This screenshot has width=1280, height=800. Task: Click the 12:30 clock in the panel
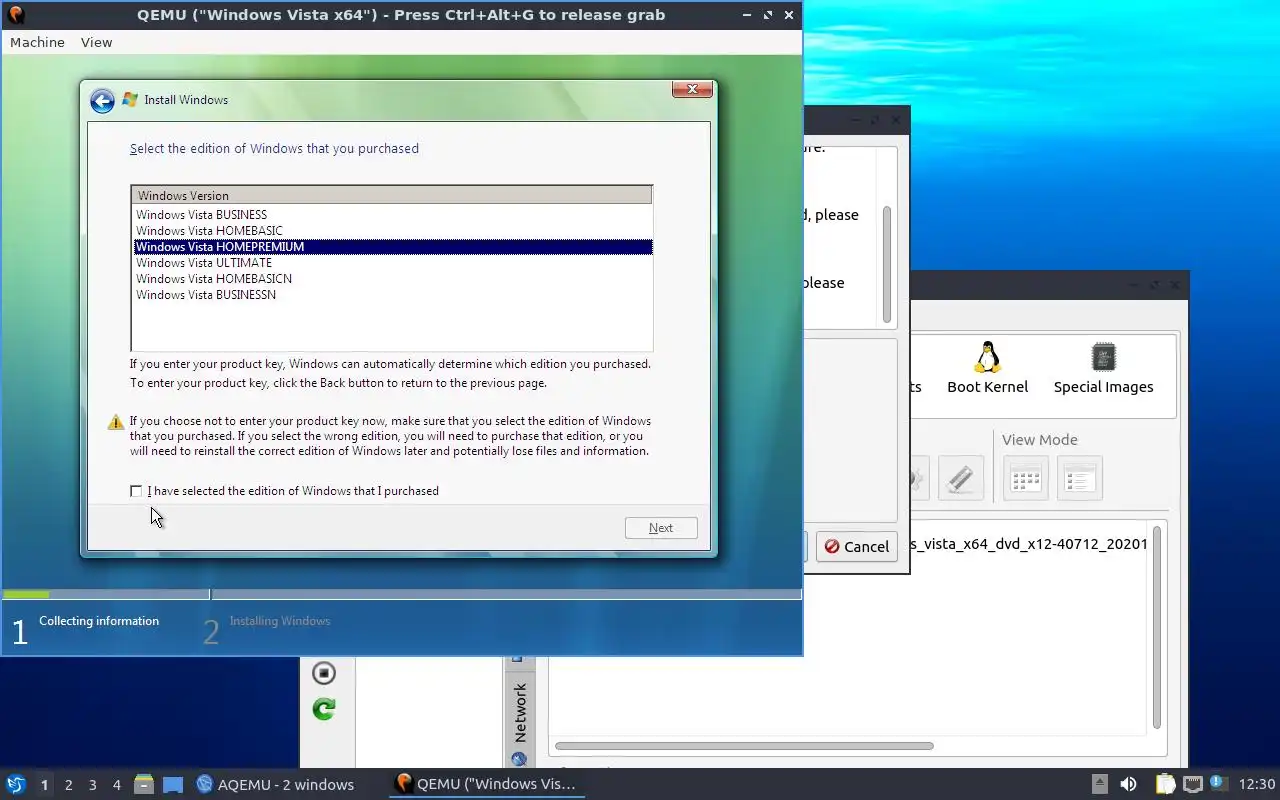coord(1257,784)
